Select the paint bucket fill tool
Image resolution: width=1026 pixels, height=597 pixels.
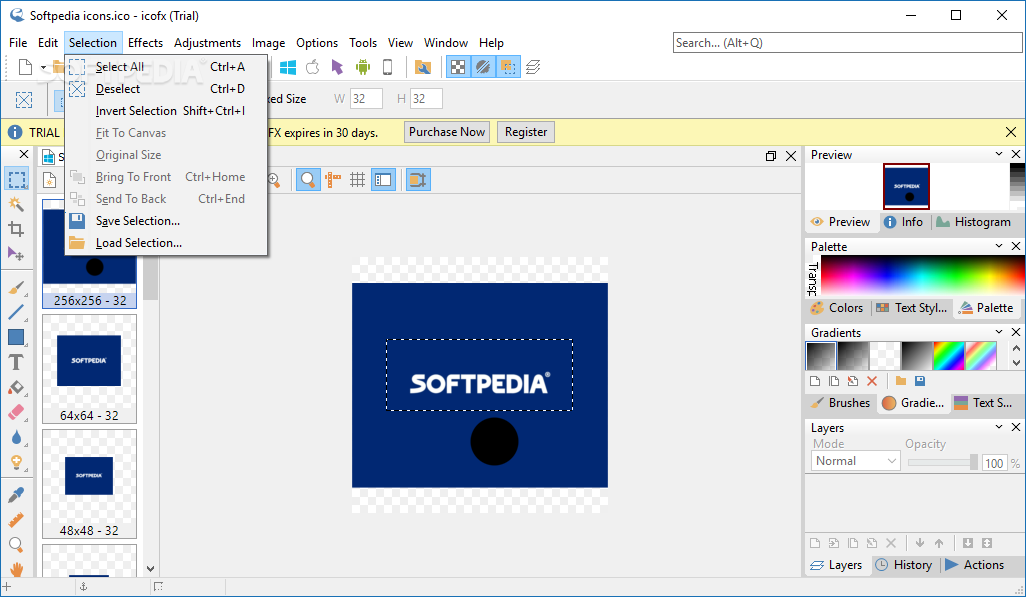click(x=16, y=388)
